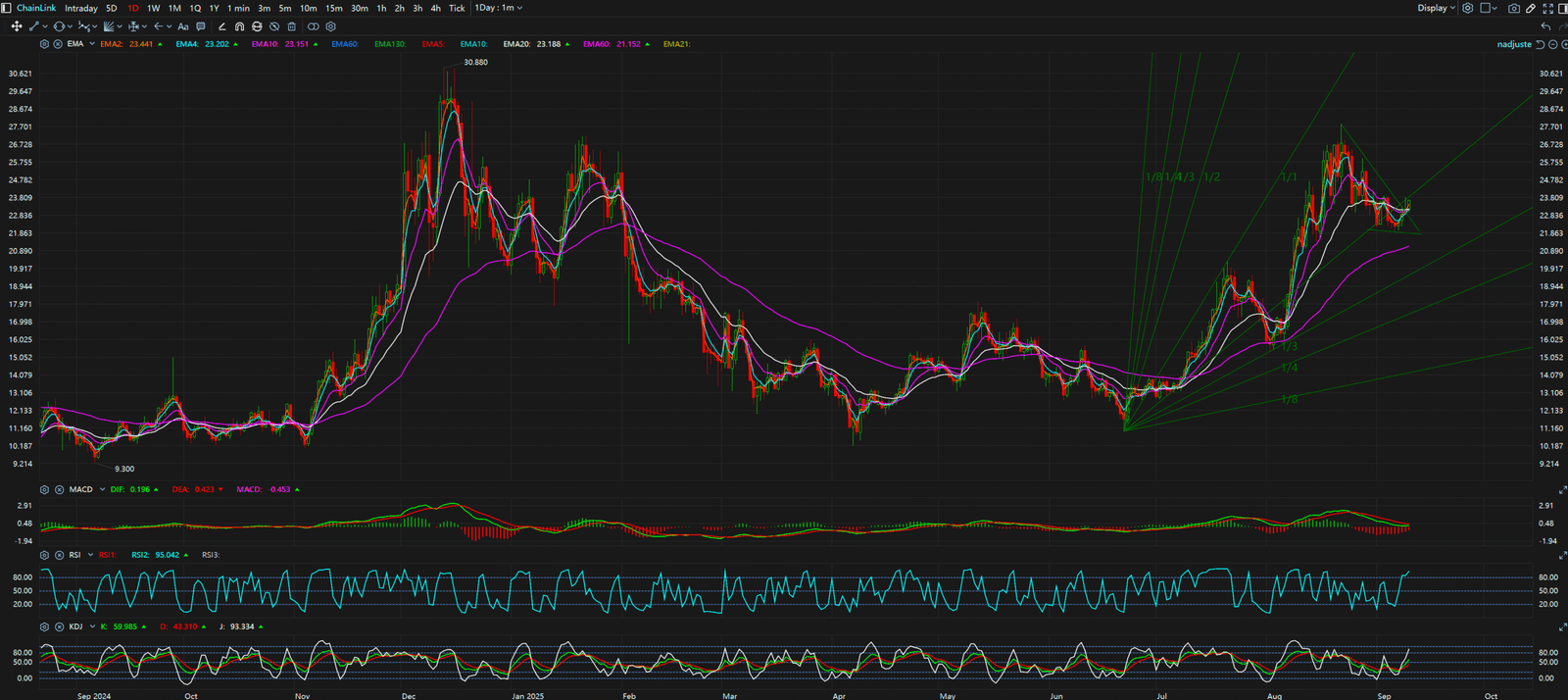Reset the chart zoom with circular arrow
The height and width of the screenshot is (700, 1568).
(1540, 44)
